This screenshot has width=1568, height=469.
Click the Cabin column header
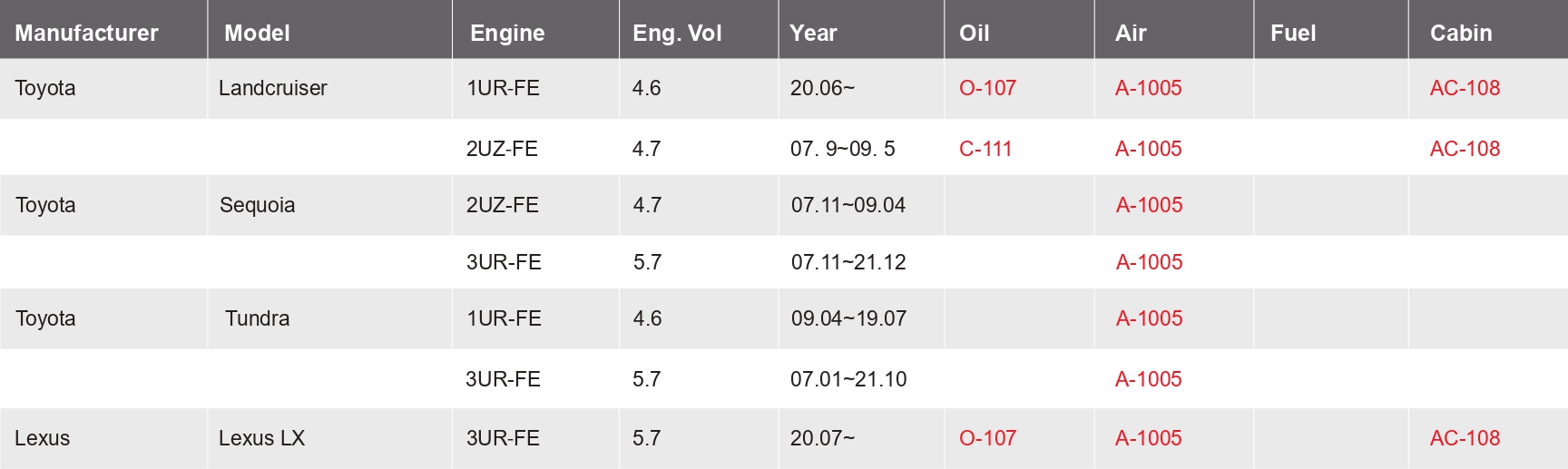pyautogui.click(x=1461, y=34)
